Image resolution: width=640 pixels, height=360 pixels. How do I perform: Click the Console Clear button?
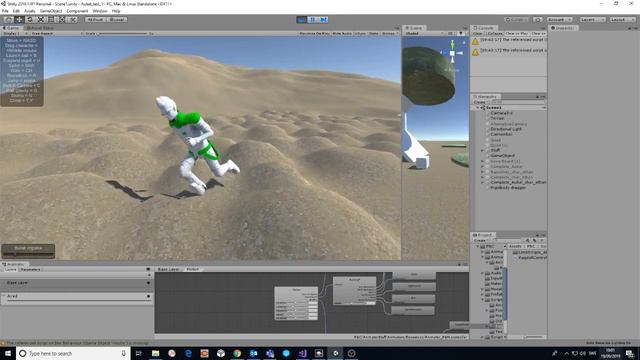click(478, 33)
